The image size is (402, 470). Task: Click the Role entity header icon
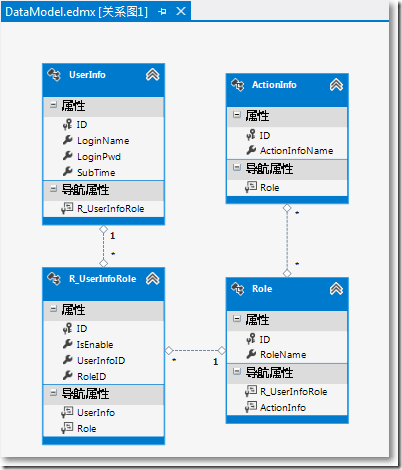[238, 289]
